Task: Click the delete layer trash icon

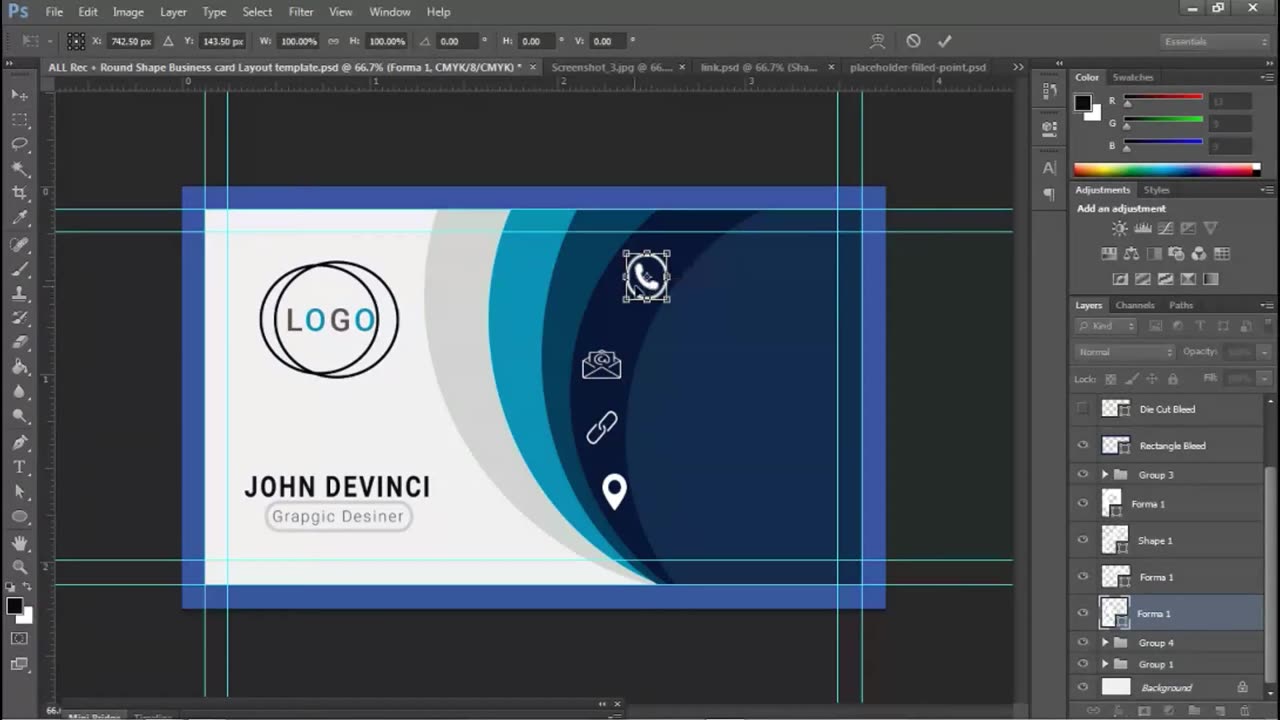Action: click(x=1245, y=711)
